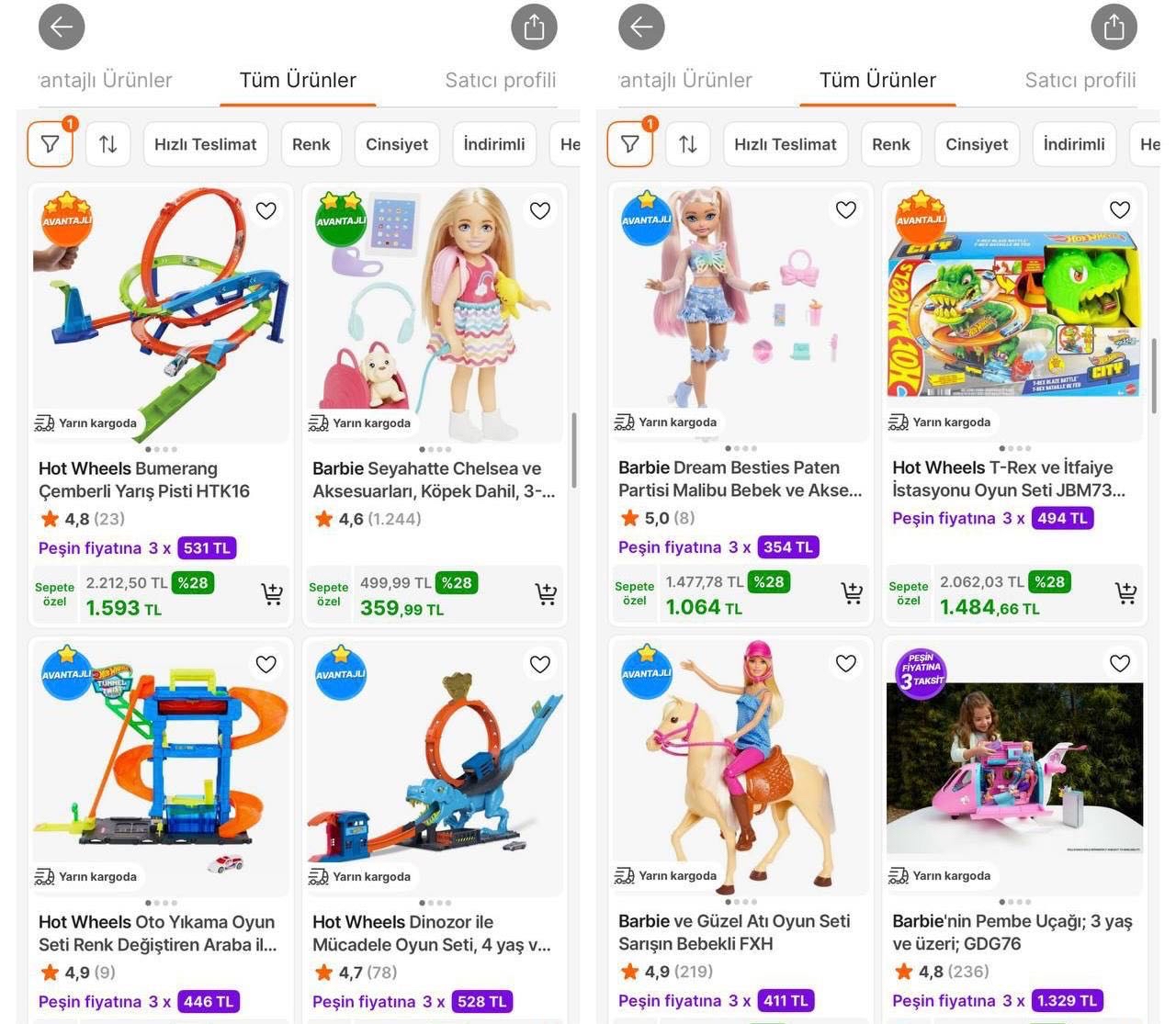Add Hot Wheels T-Rex set to cart
The height and width of the screenshot is (1024, 1176).
pyautogui.click(x=1125, y=593)
